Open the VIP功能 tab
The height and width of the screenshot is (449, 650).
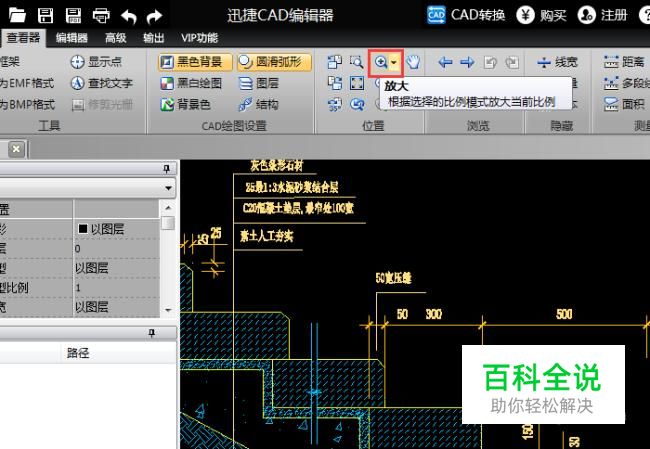199,38
